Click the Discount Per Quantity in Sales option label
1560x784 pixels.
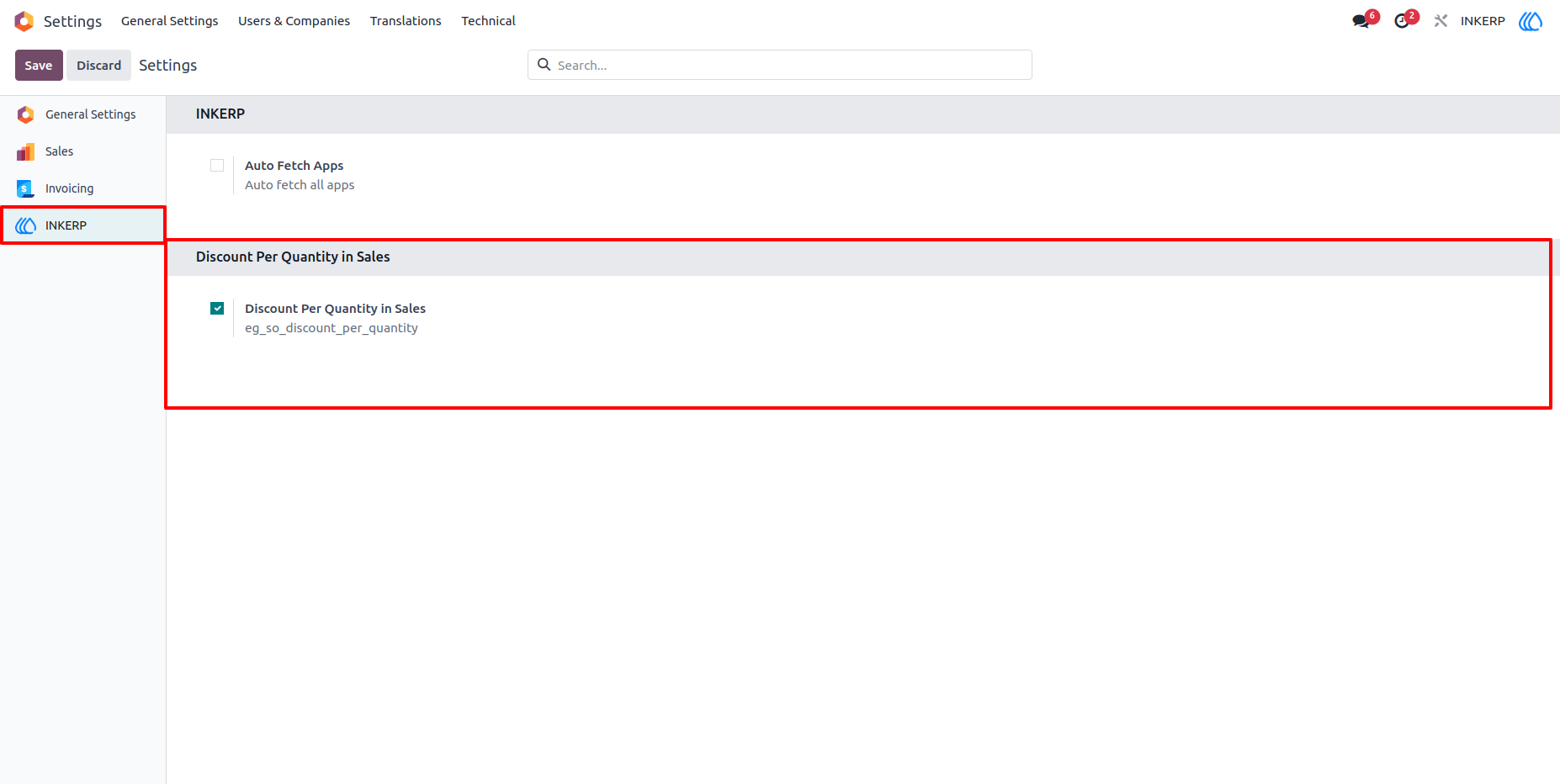tap(335, 309)
